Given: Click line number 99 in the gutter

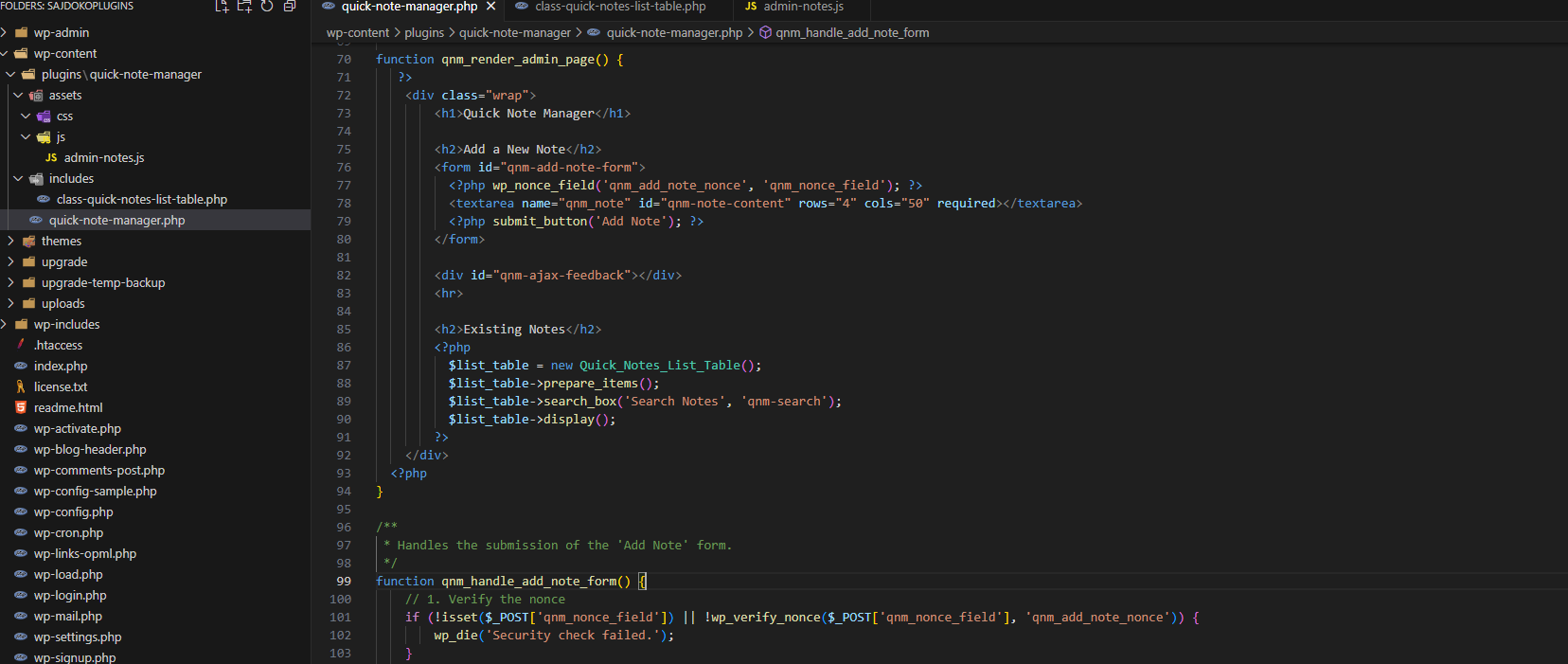Looking at the screenshot, I should pos(344,581).
